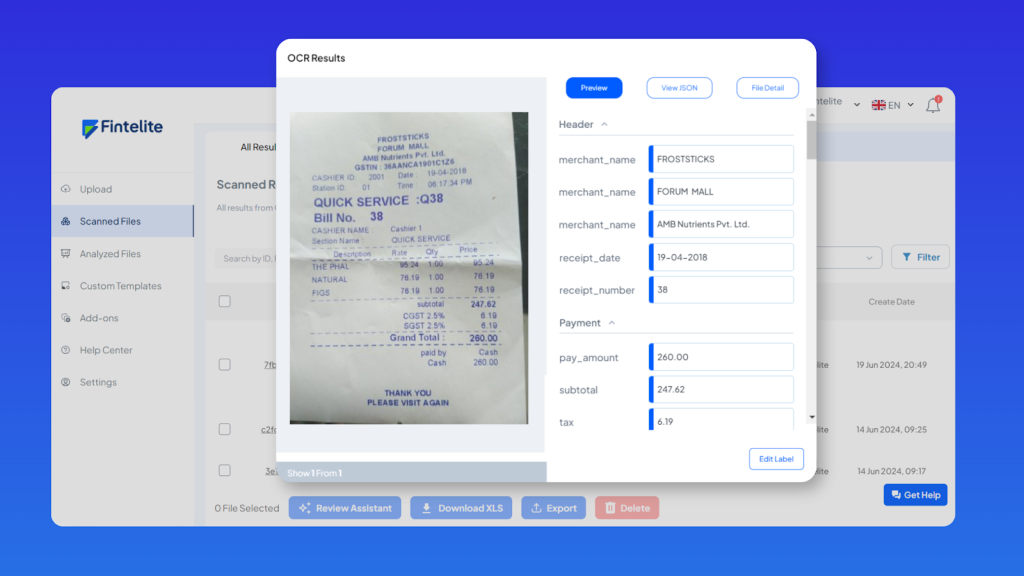This screenshot has width=1024, height=576.
Task: Collapse the Payment section chevron
Action: [612, 323]
